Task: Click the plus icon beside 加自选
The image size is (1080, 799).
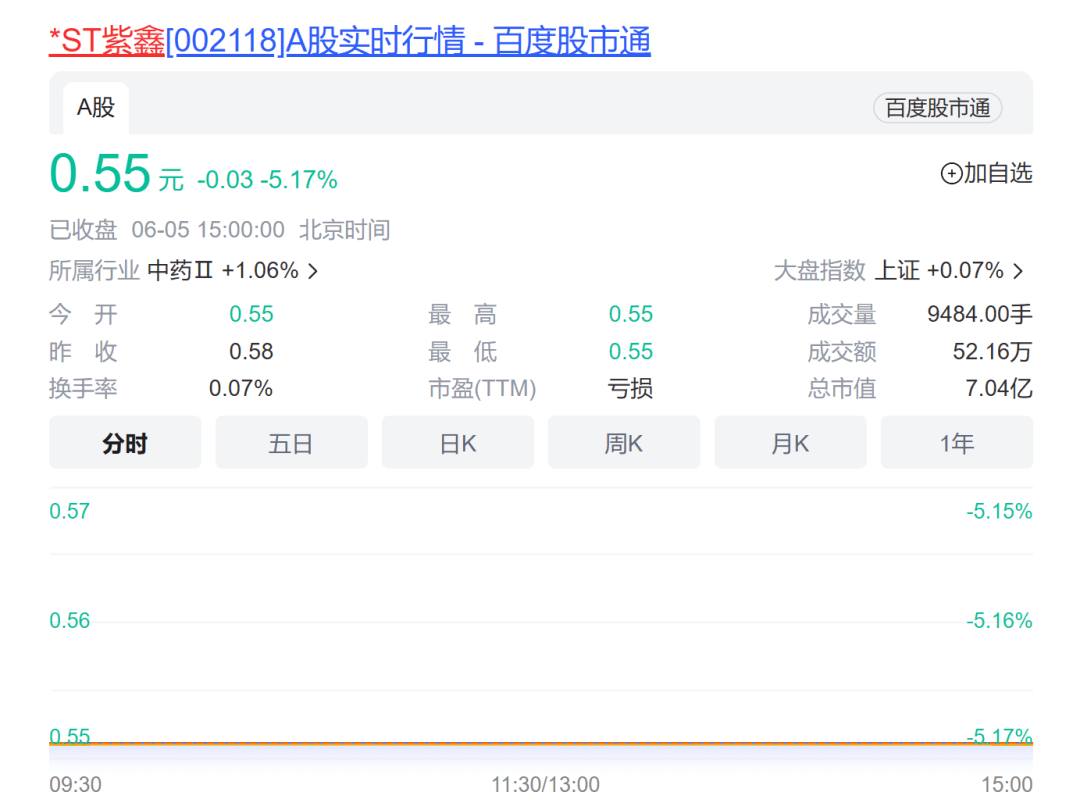Action: (951, 174)
